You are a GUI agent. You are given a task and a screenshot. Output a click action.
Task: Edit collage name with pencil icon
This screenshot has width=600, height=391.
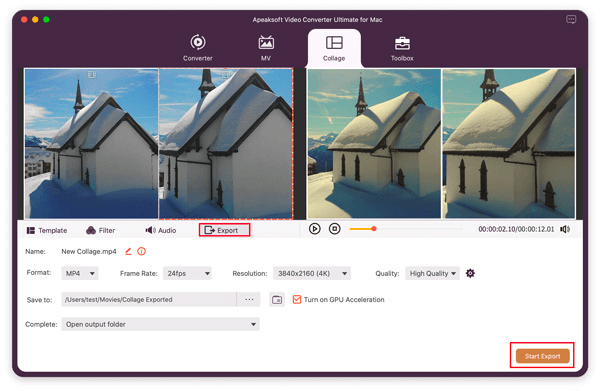(x=128, y=251)
